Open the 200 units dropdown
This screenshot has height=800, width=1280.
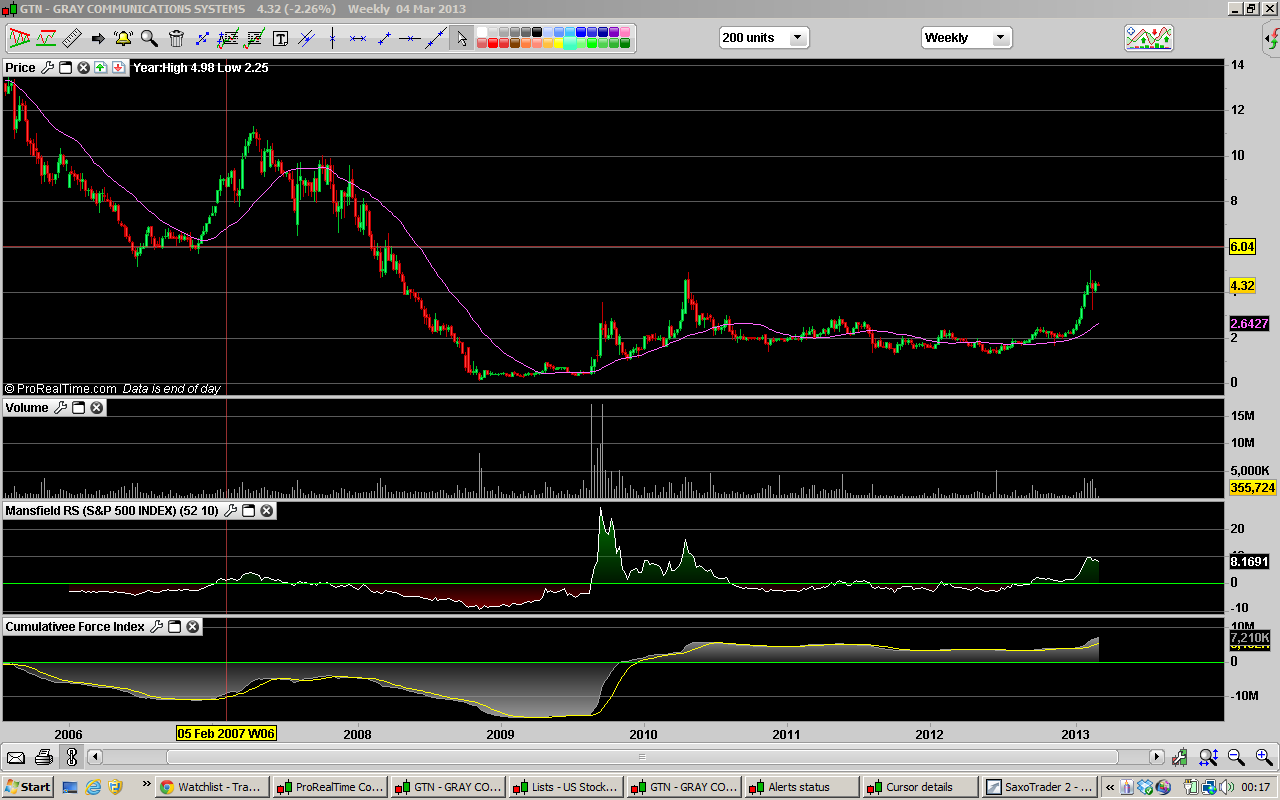797,38
